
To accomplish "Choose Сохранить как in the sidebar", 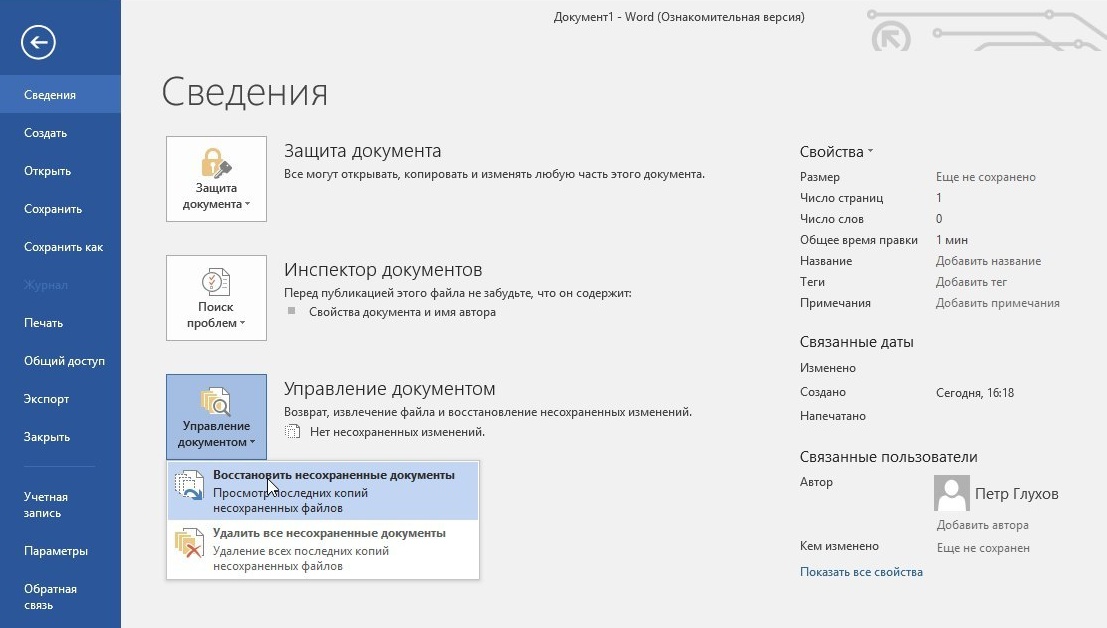I will [61, 247].
